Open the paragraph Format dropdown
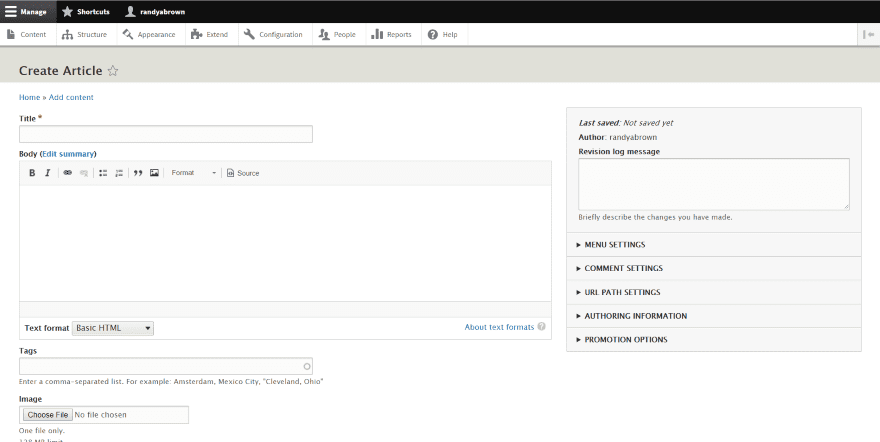Viewport: 880px width, 442px height. click(x=193, y=173)
